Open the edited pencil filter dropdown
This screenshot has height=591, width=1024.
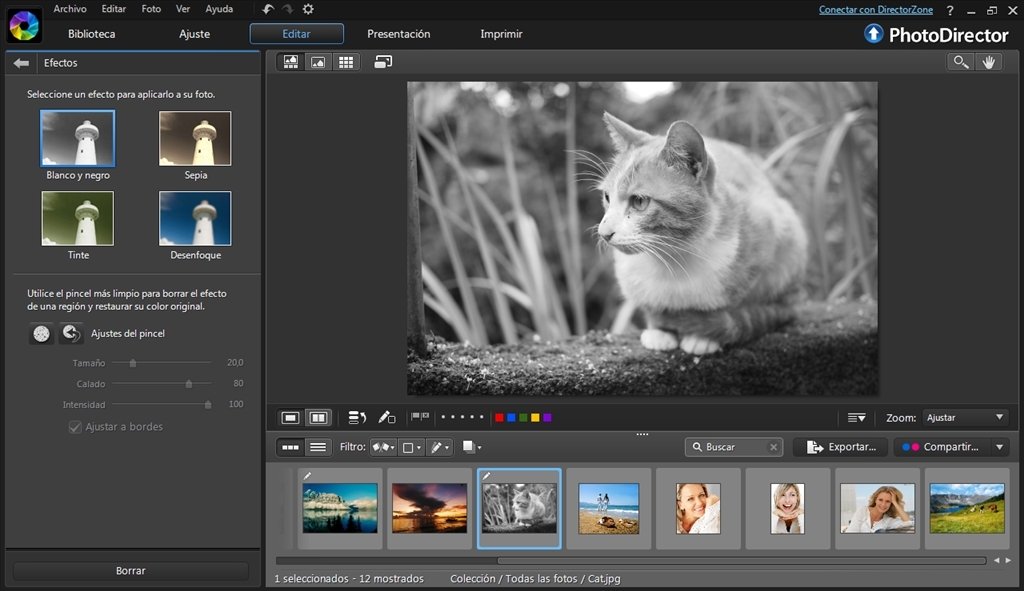click(440, 447)
